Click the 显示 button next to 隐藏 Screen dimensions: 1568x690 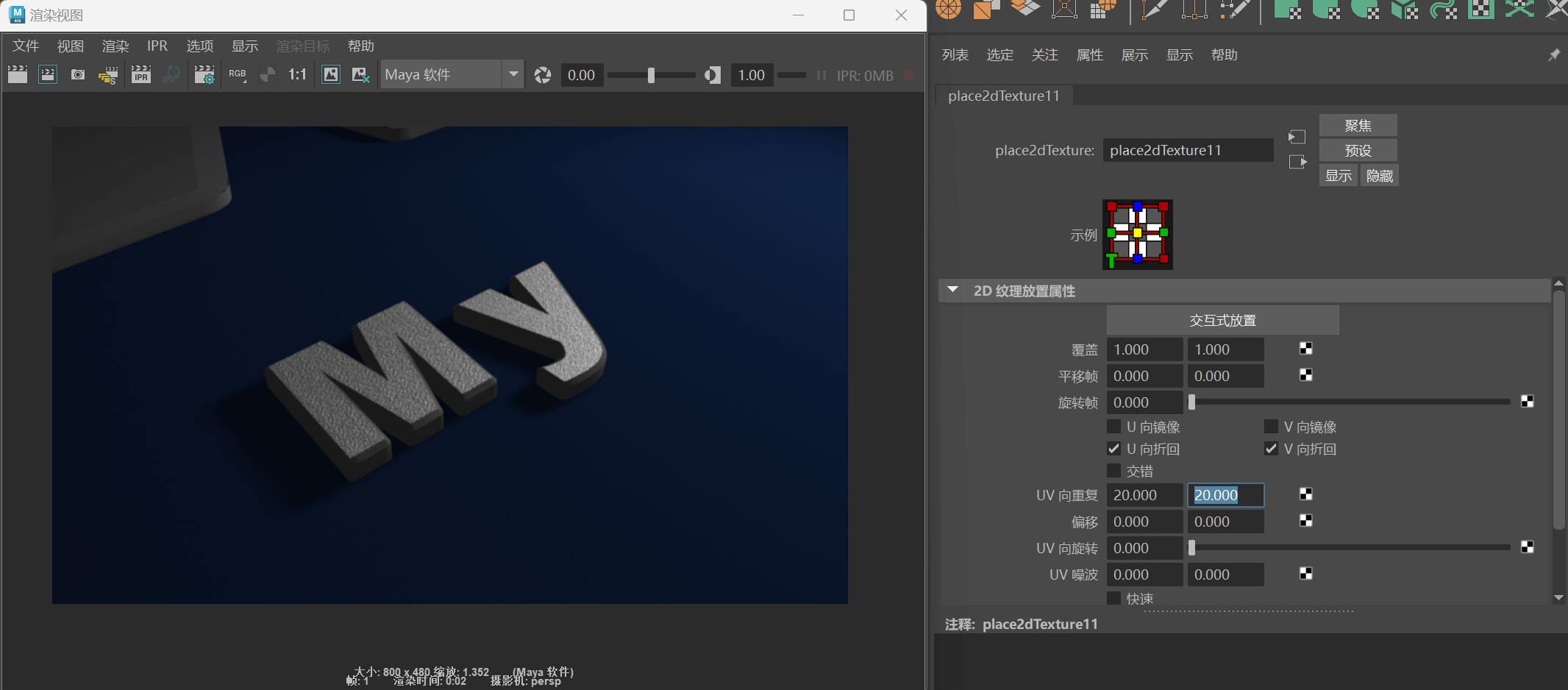[1339, 176]
